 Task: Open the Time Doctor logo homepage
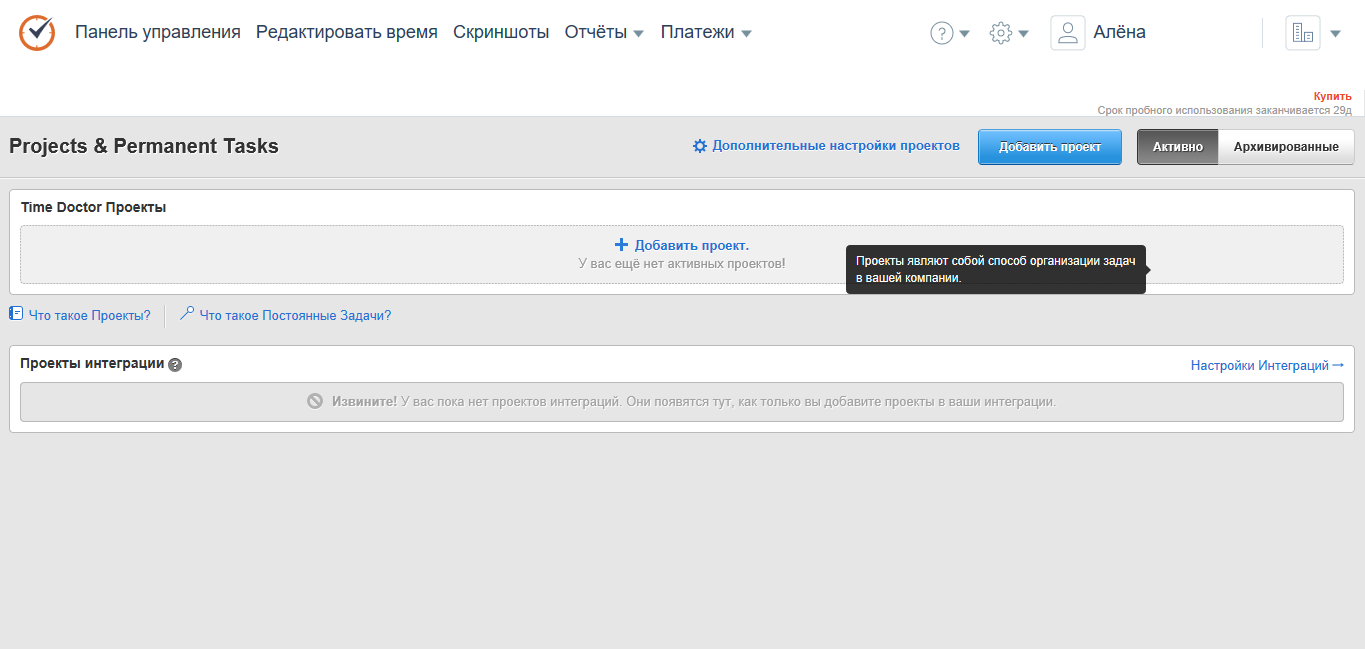(36, 31)
